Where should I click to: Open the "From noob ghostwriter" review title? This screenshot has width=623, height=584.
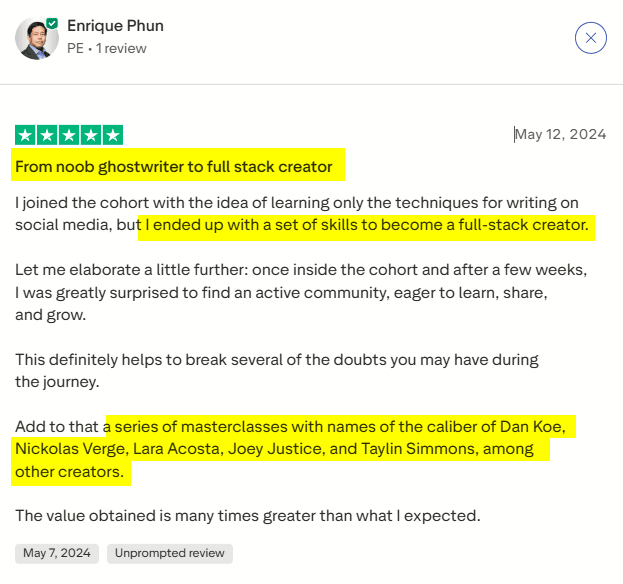pyautogui.click(x=174, y=166)
